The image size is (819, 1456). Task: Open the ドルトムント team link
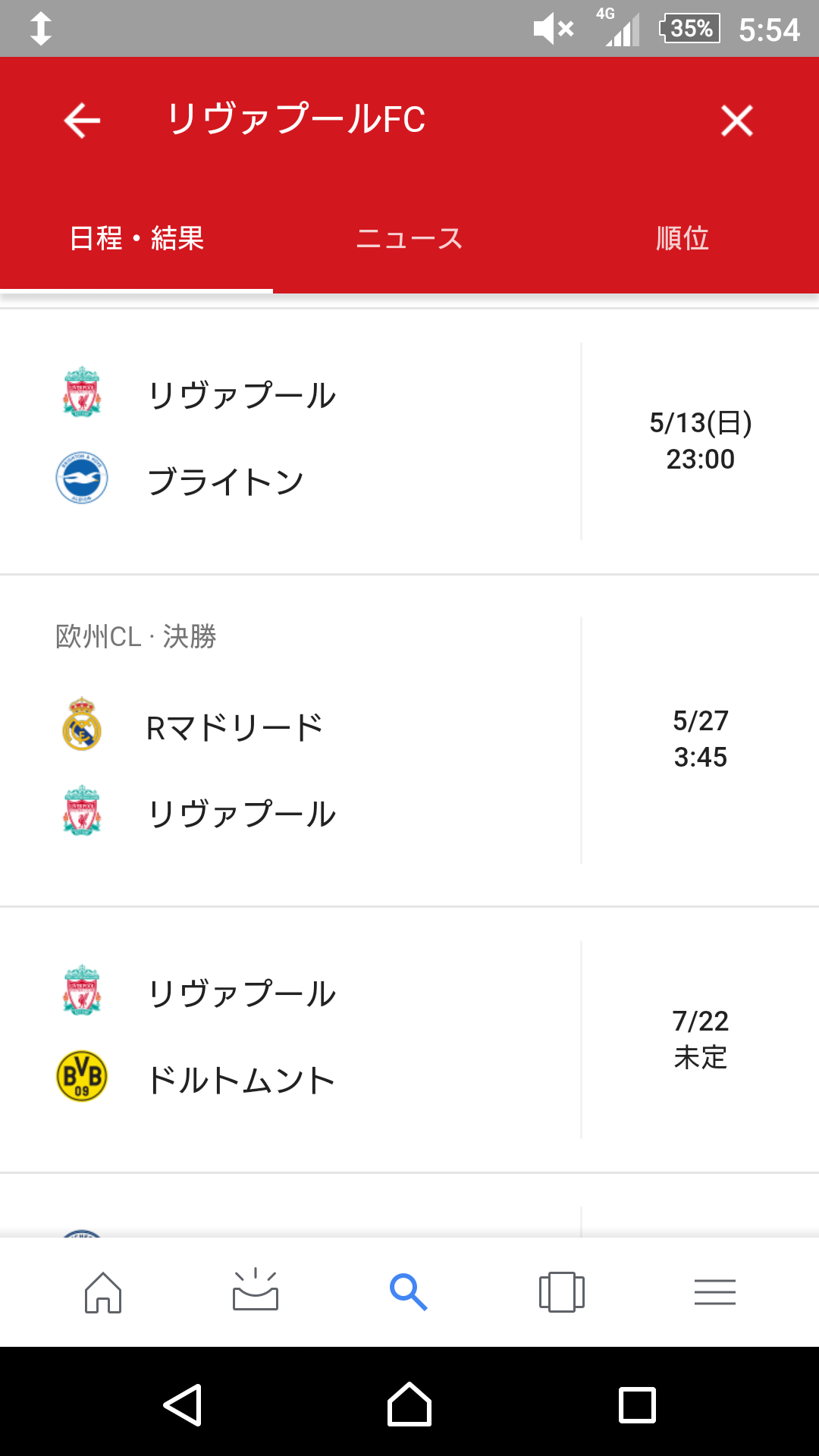241,1080
